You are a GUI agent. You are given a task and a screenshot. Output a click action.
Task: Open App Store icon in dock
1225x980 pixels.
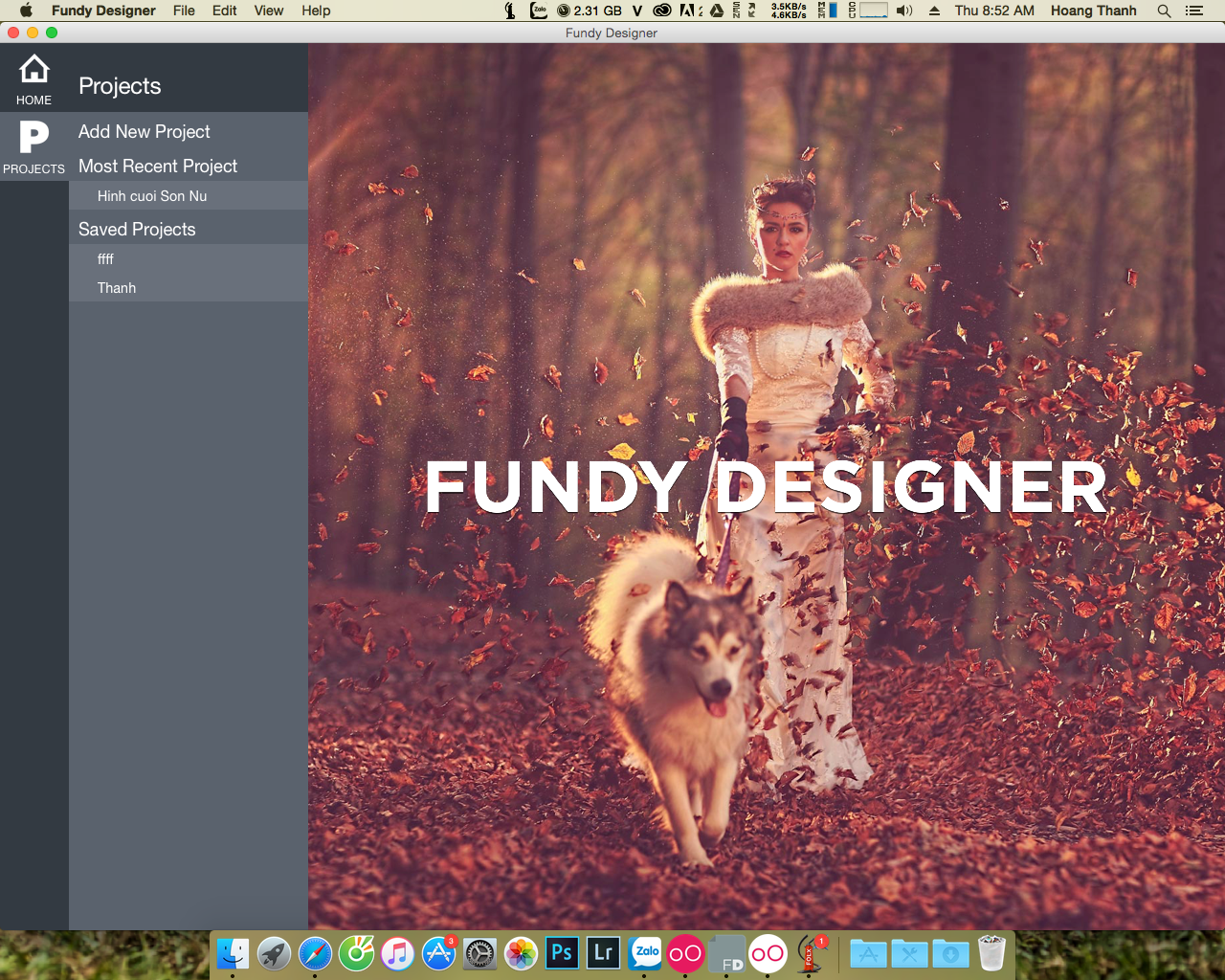point(438,953)
